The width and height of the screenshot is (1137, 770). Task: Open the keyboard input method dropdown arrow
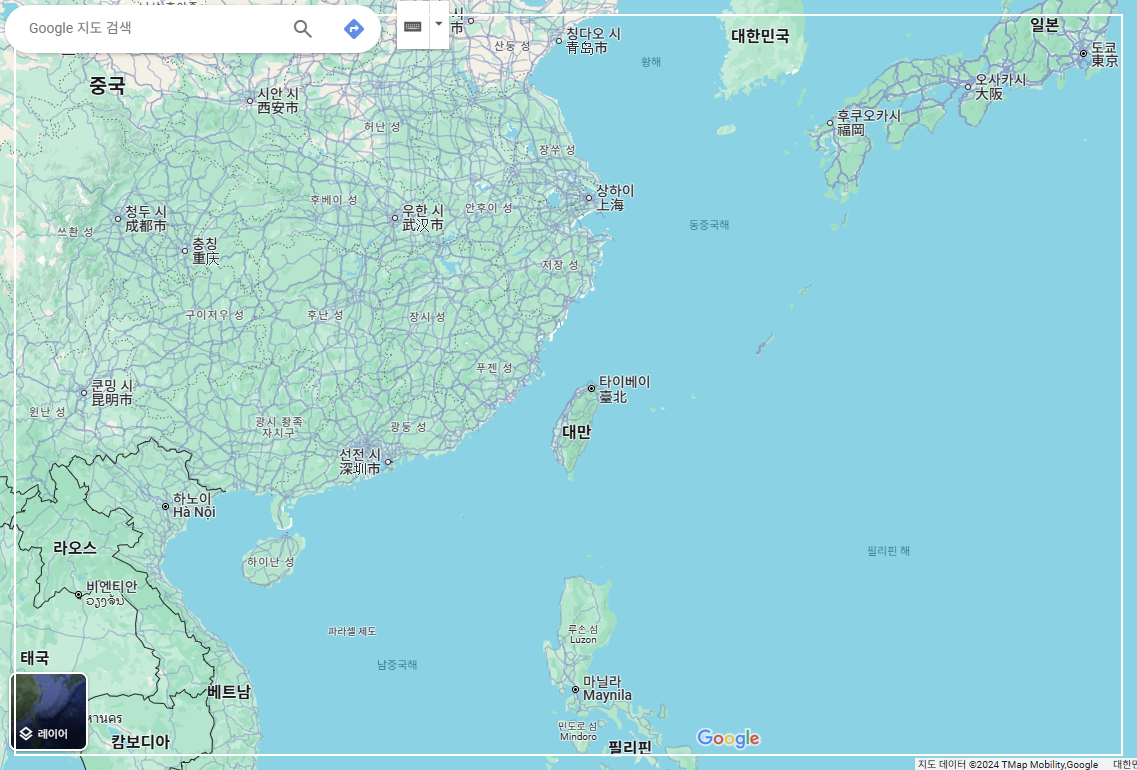coord(437,26)
